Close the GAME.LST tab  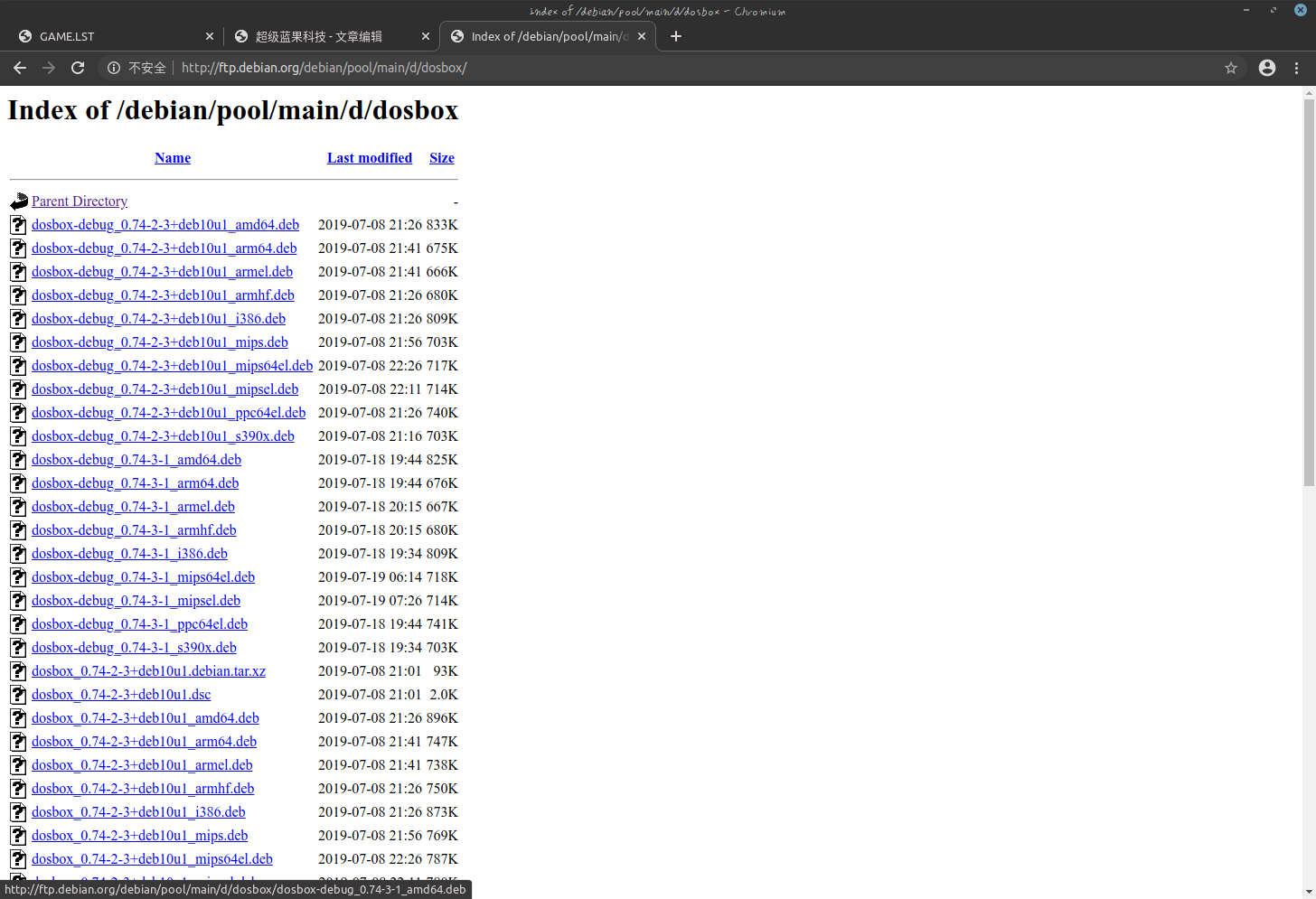[210, 36]
